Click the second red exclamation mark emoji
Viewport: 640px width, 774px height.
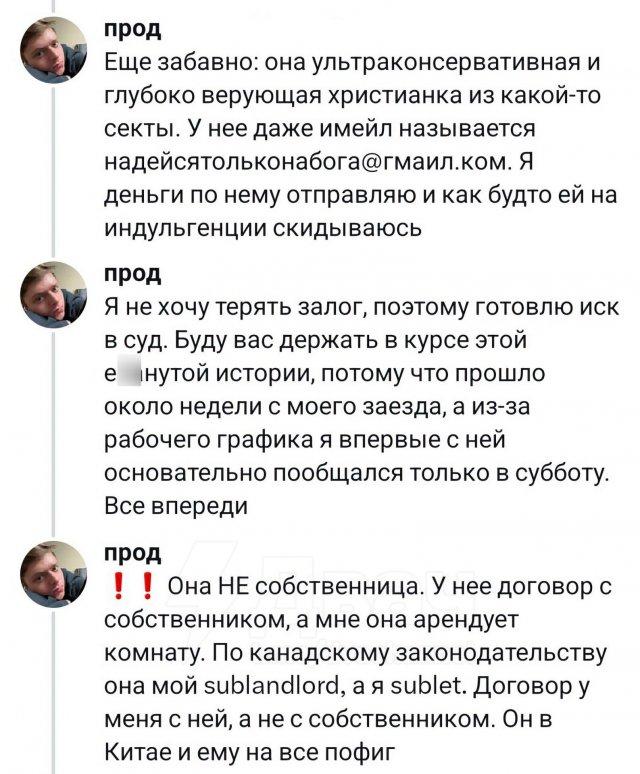[x=146, y=587]
